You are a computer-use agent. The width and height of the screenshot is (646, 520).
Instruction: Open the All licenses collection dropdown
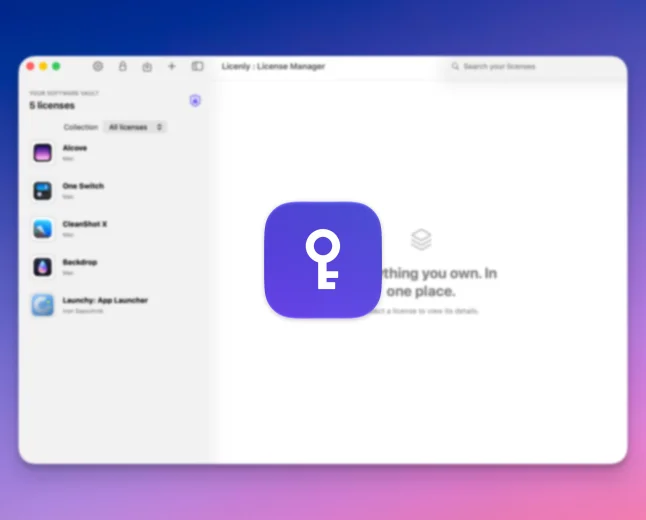coord(135,127)
